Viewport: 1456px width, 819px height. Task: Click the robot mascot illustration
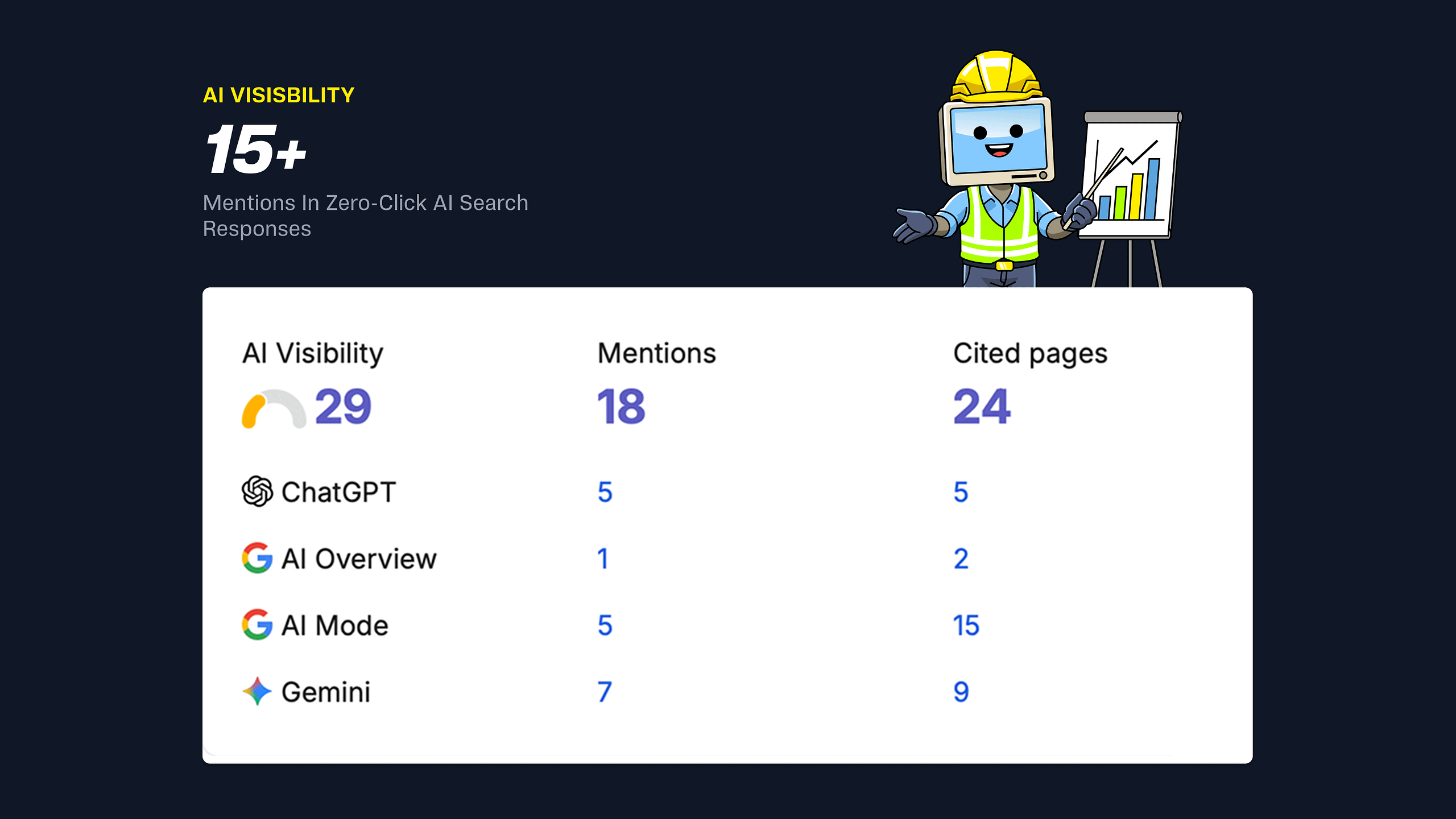click(x=995, y=169)
